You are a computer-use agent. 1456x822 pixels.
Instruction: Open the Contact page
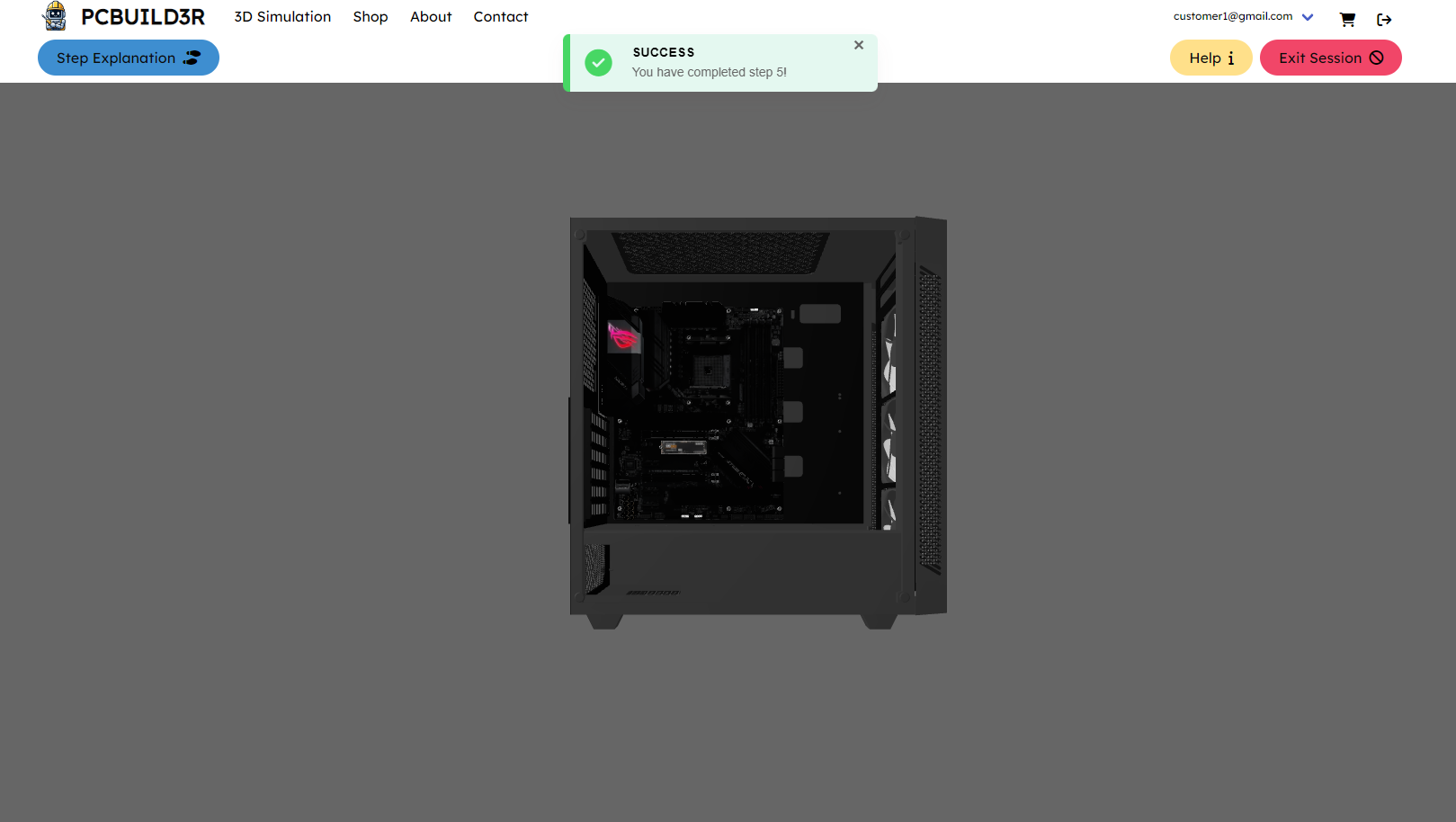[x=501, y=17]
